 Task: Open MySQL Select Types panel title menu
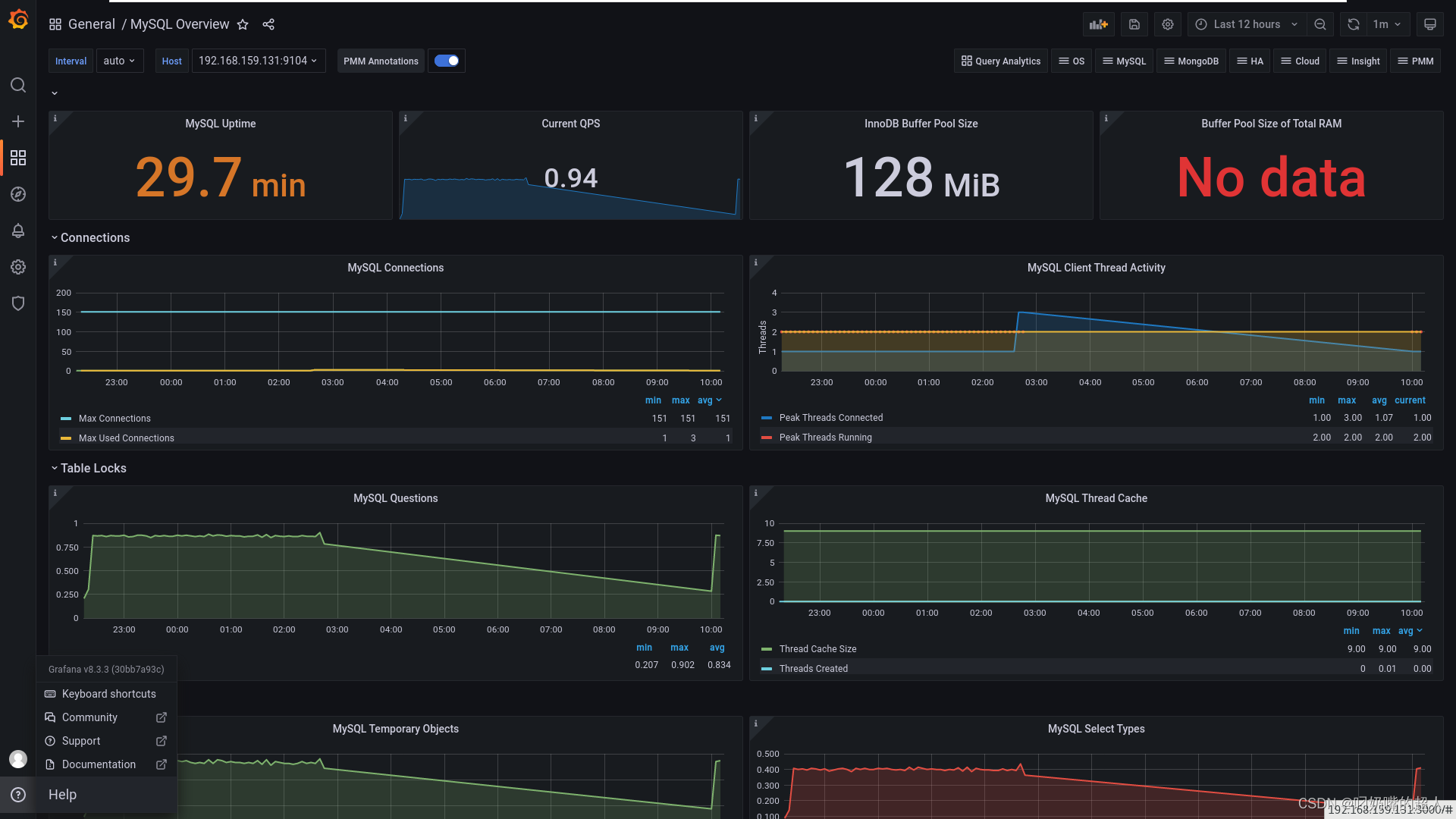tap(1097, 729)
